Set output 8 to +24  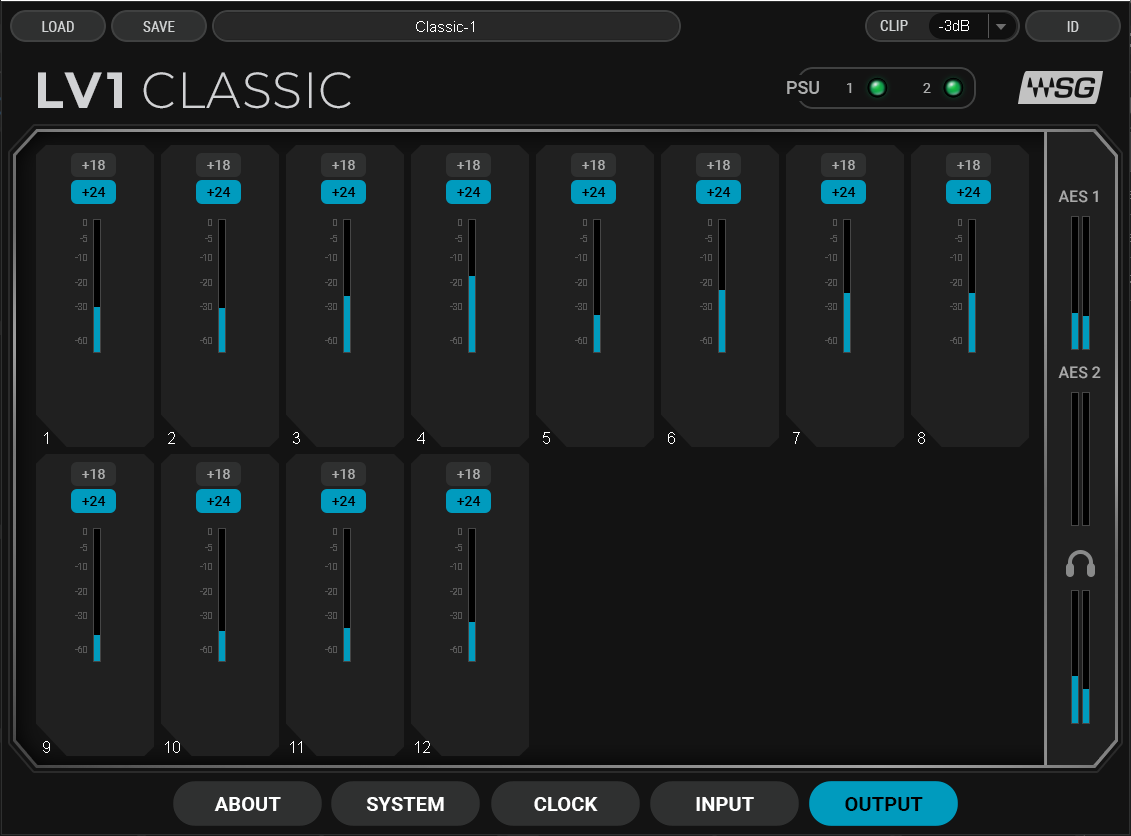[x=969, y=193]
